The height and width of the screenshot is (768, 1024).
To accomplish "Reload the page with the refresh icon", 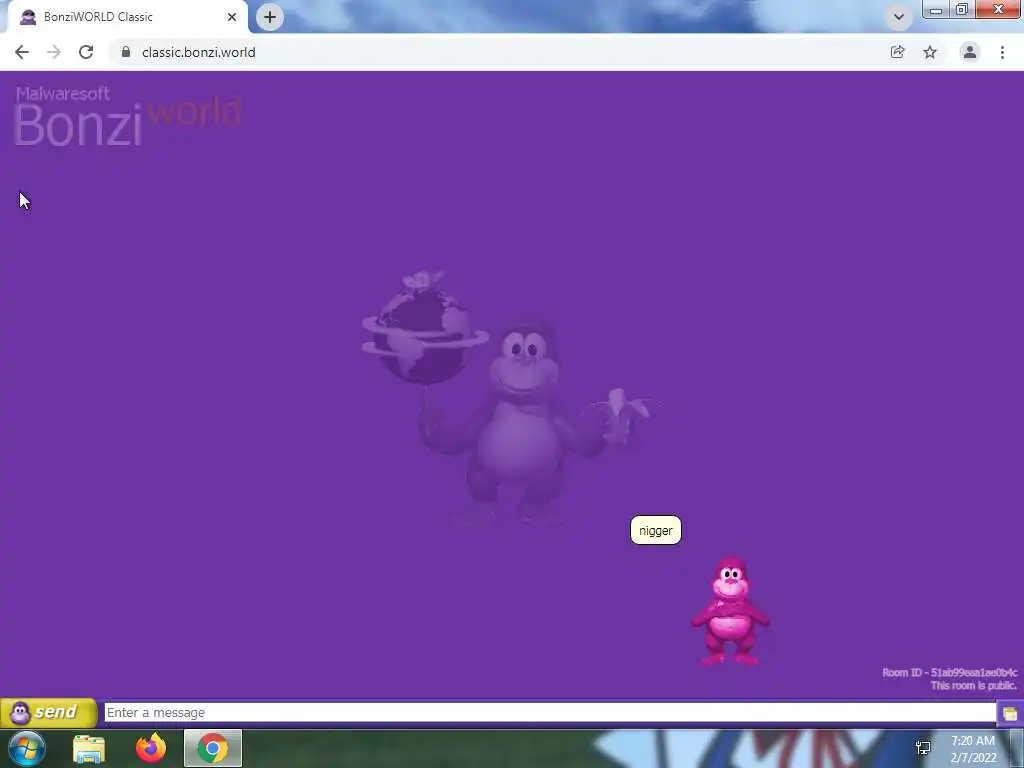I will point(86,52).
